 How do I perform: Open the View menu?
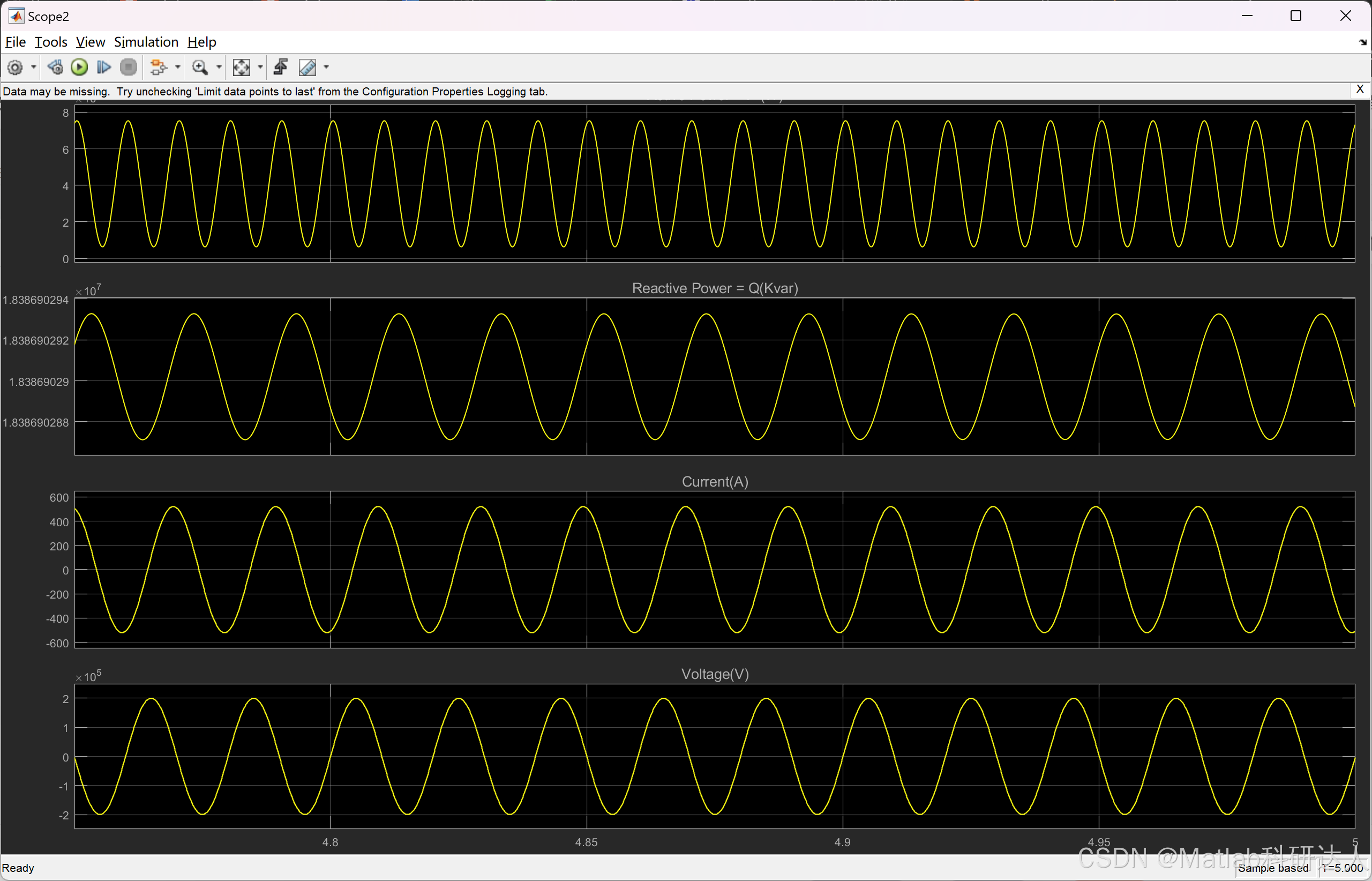click(x=91, y=42)
